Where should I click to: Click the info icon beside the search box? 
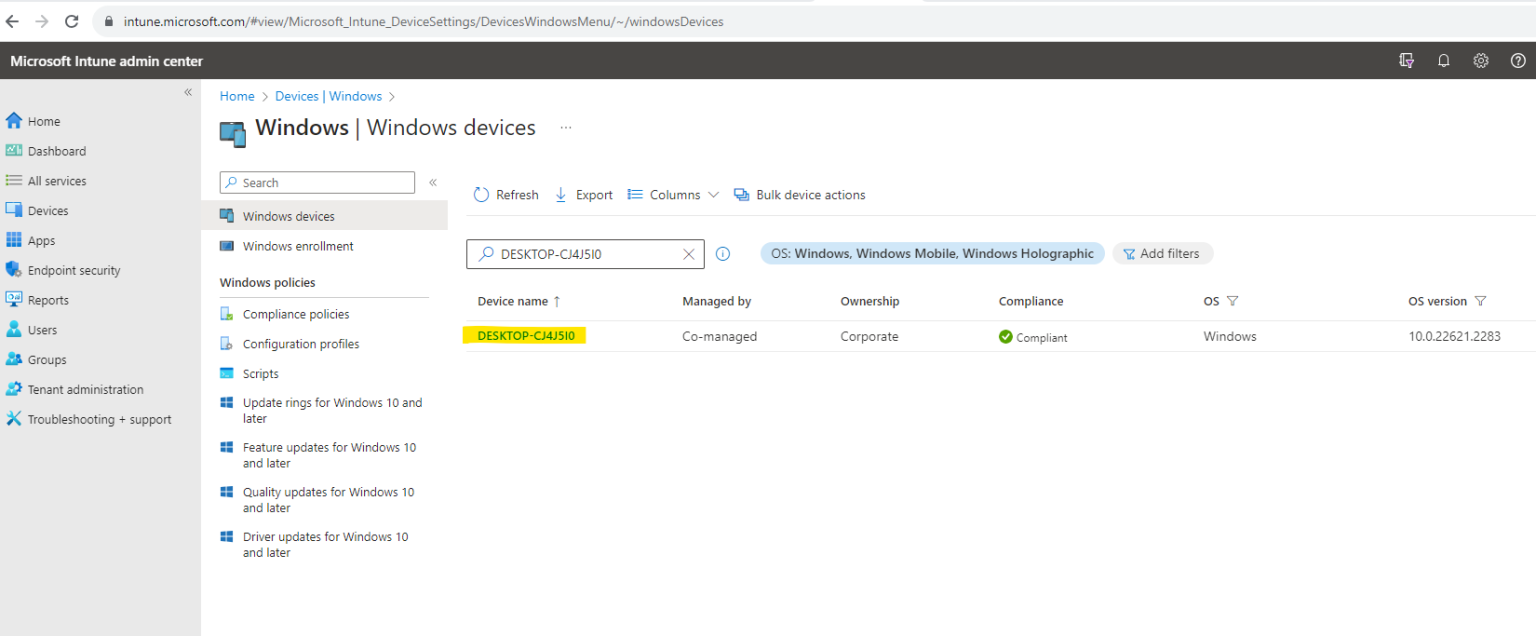pos(723,254)
